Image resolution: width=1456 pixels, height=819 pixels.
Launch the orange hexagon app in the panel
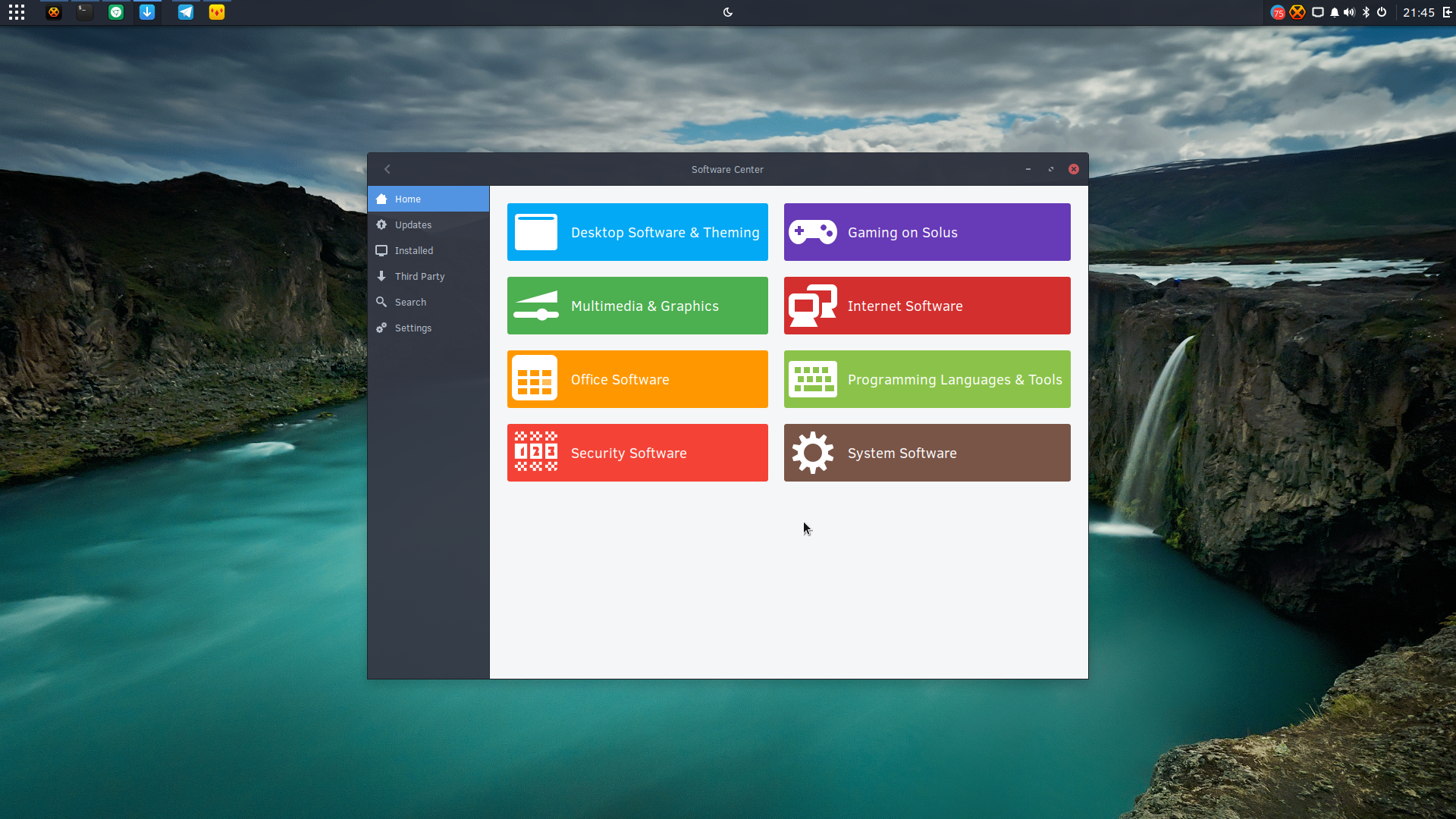[54, 12]
